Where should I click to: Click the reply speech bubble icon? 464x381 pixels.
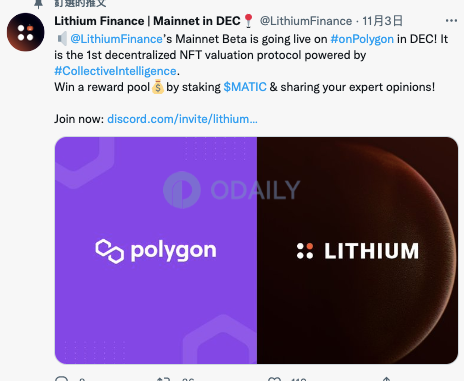point(61,378)
